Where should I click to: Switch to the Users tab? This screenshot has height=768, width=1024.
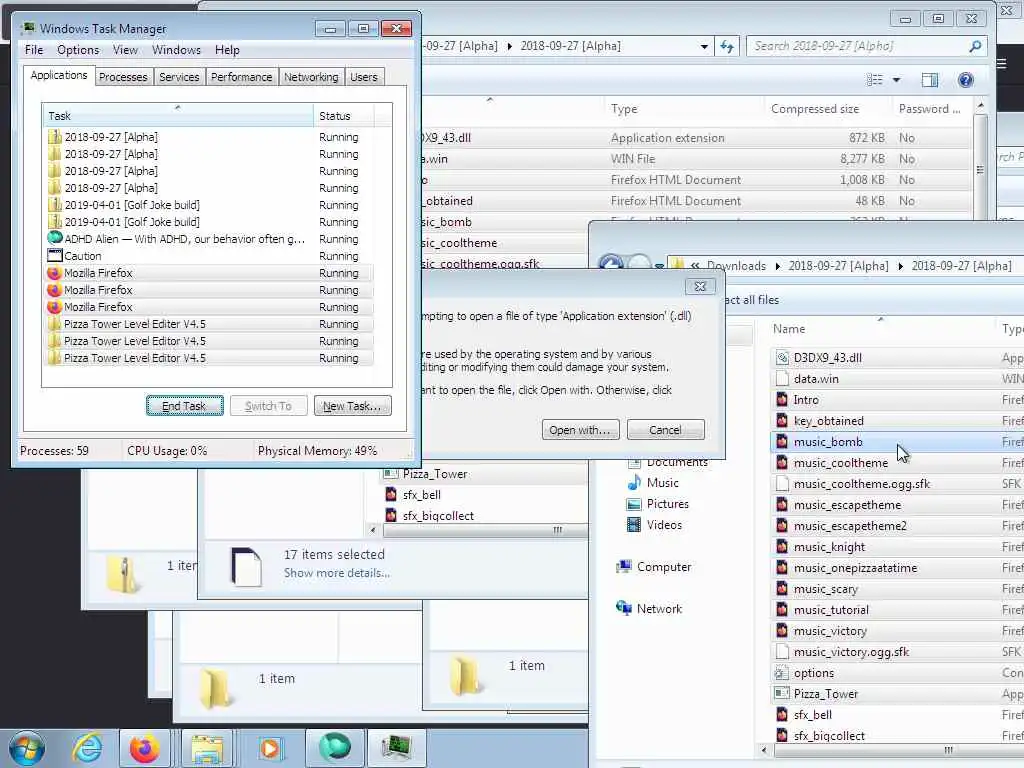(x=363, y=77)
